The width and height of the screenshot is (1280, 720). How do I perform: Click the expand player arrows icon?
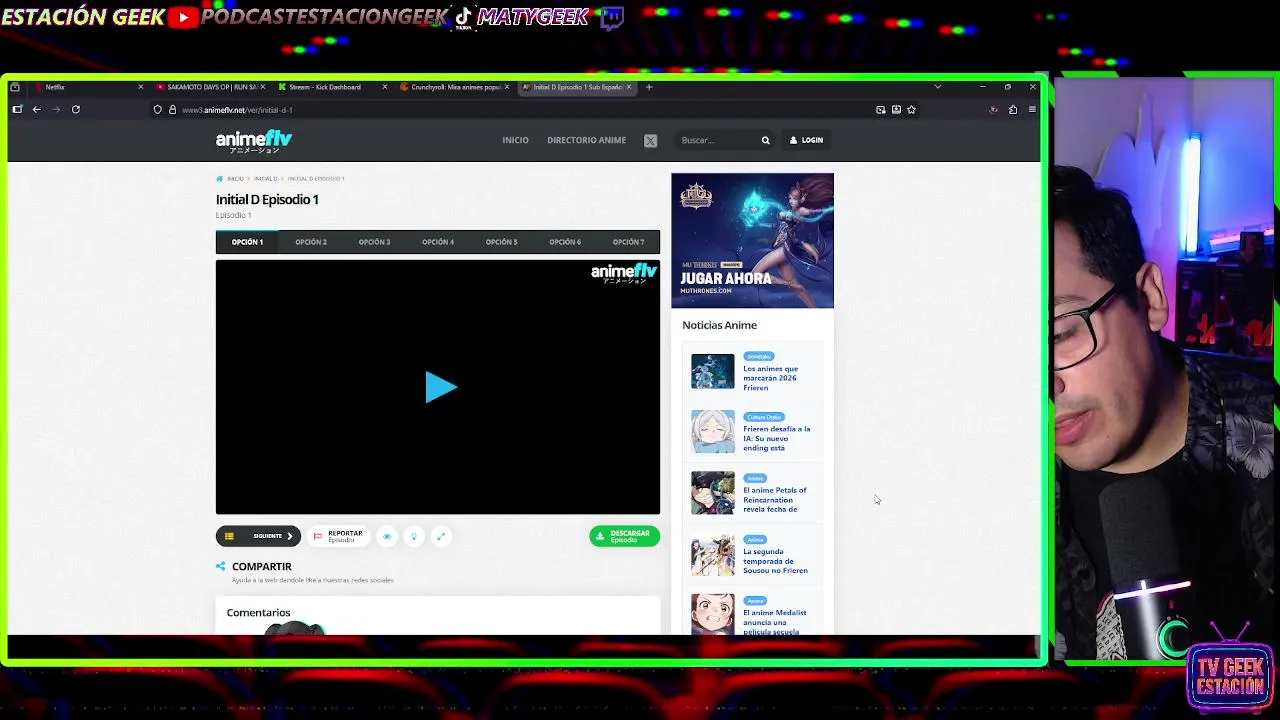(441, 536)
